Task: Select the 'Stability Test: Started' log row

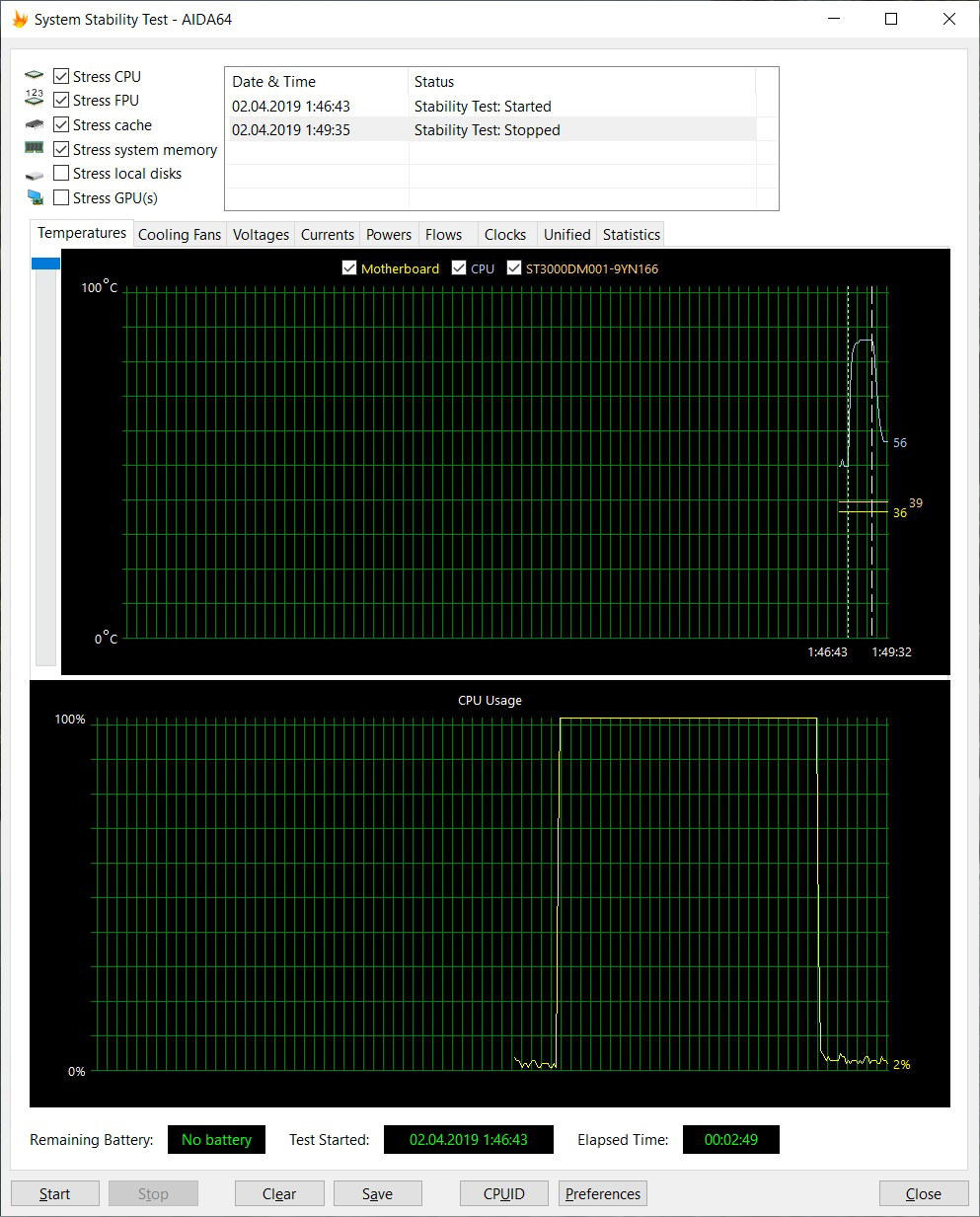Action: point(491,106)
